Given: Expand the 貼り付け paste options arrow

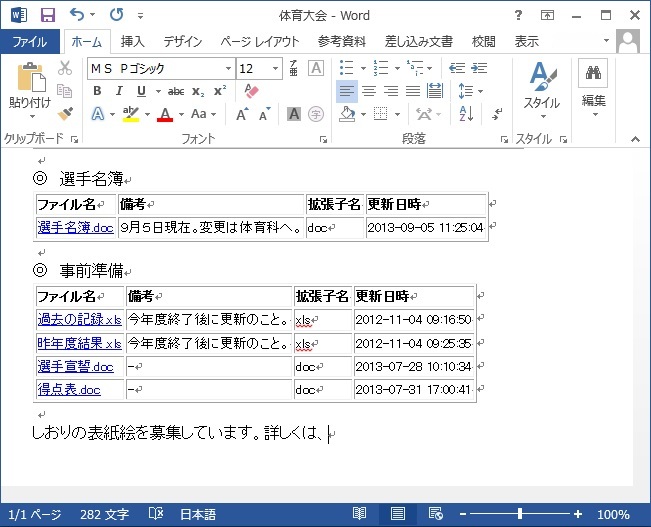Looking at the screenshot, I should pyautogui.click(x=29, y=117).
